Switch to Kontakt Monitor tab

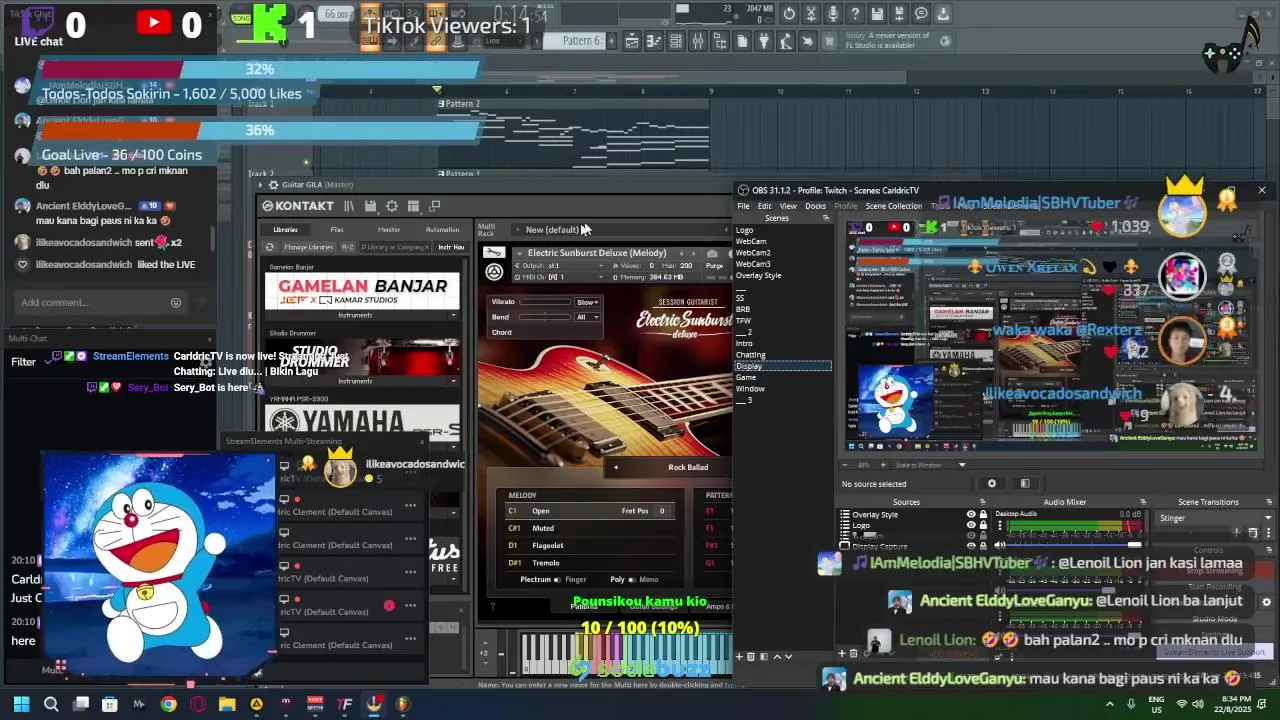(389, 229)
